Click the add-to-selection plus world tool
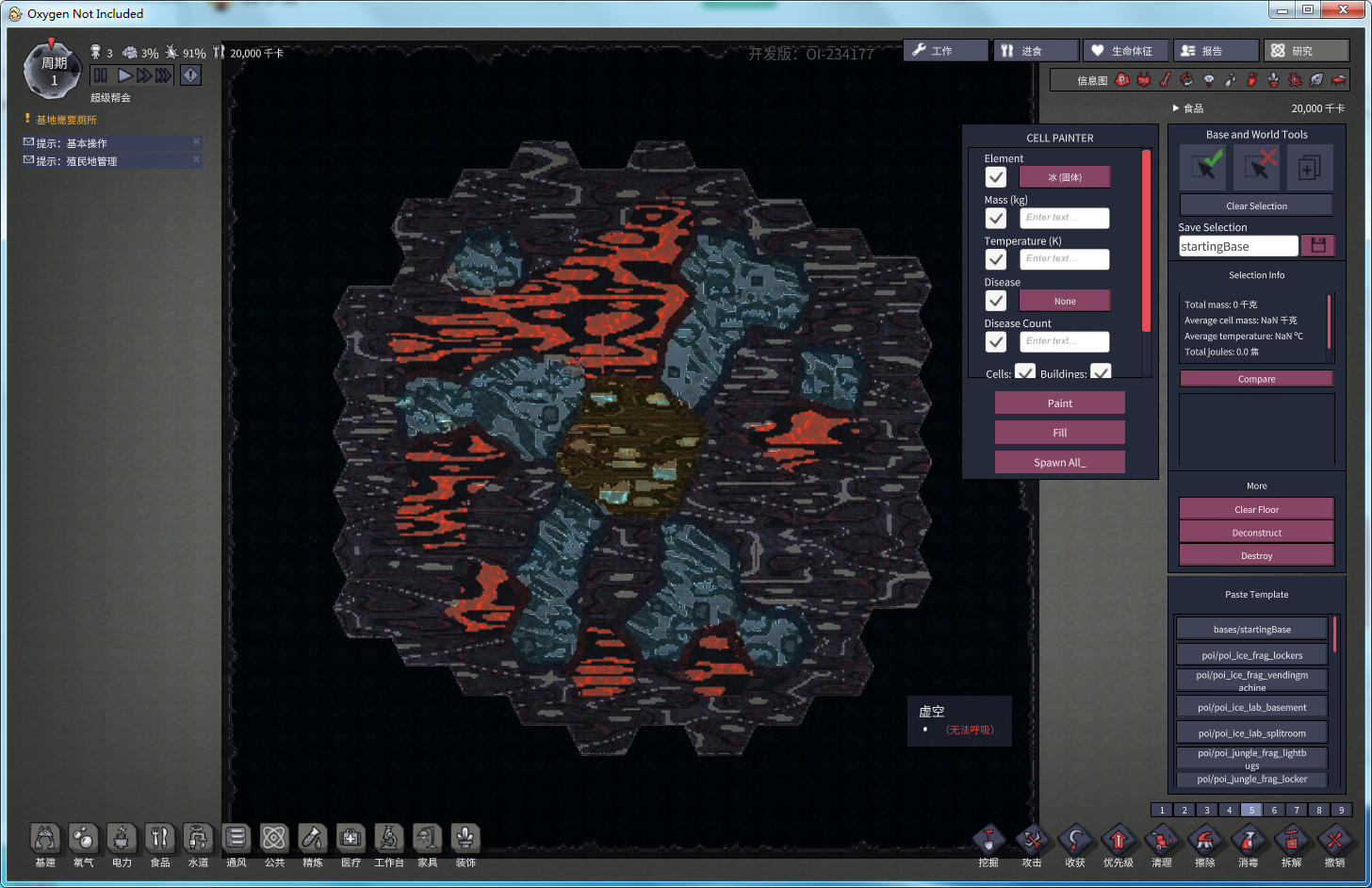 coord(1309,168)
